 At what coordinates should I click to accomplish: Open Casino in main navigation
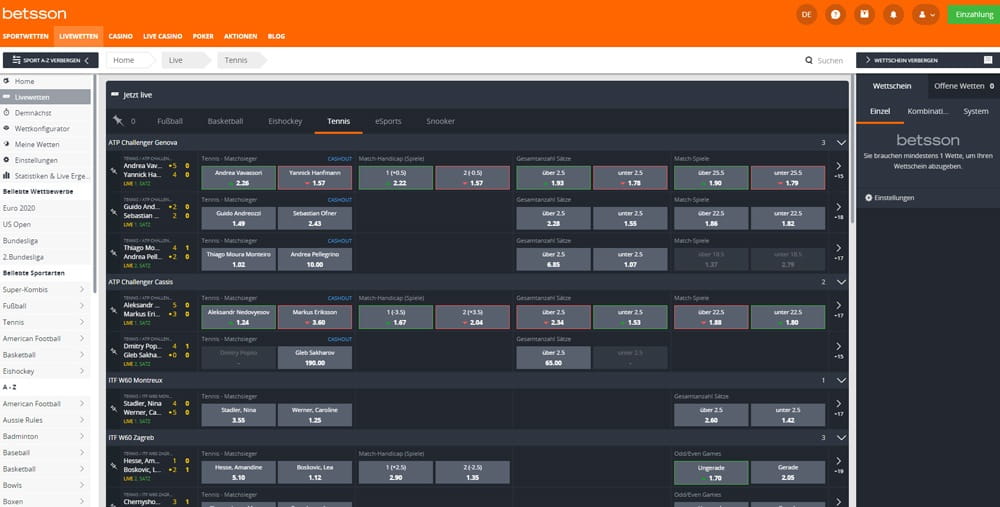point(121,36)
